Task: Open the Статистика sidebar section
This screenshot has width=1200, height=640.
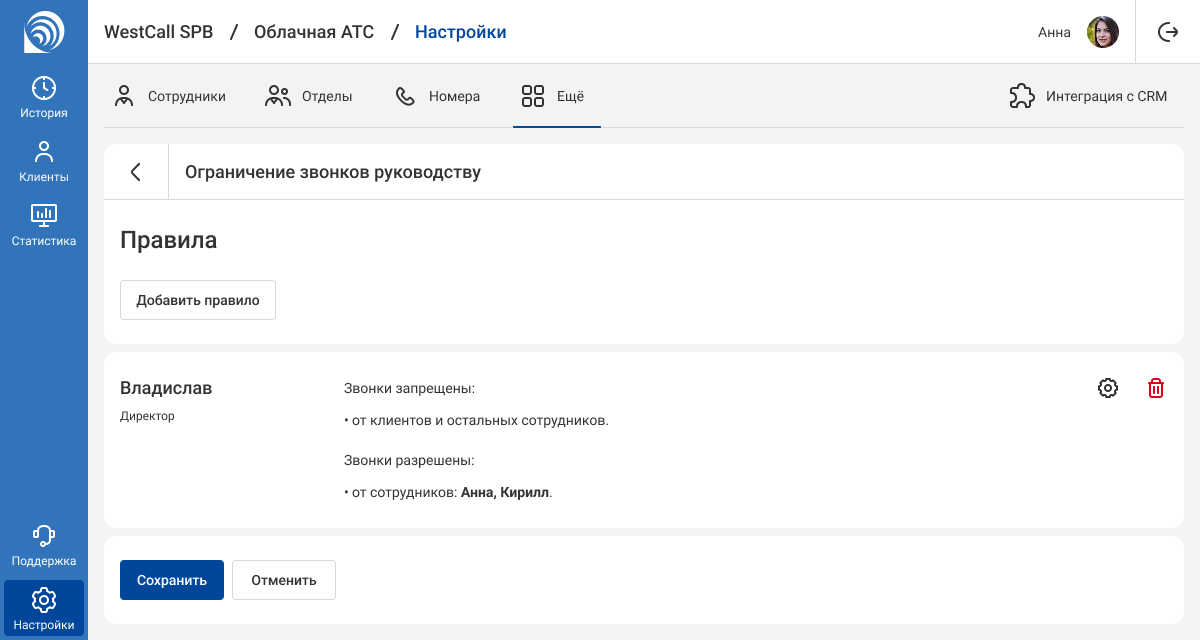Action: [x=44, y=226]
